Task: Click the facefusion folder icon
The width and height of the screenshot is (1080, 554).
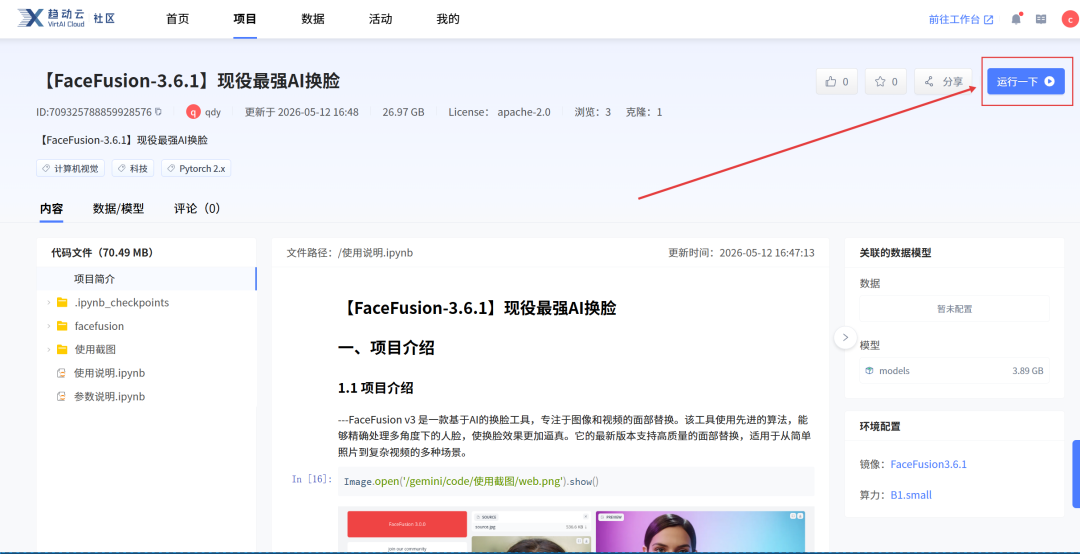Action: click(x=62, y=326)
